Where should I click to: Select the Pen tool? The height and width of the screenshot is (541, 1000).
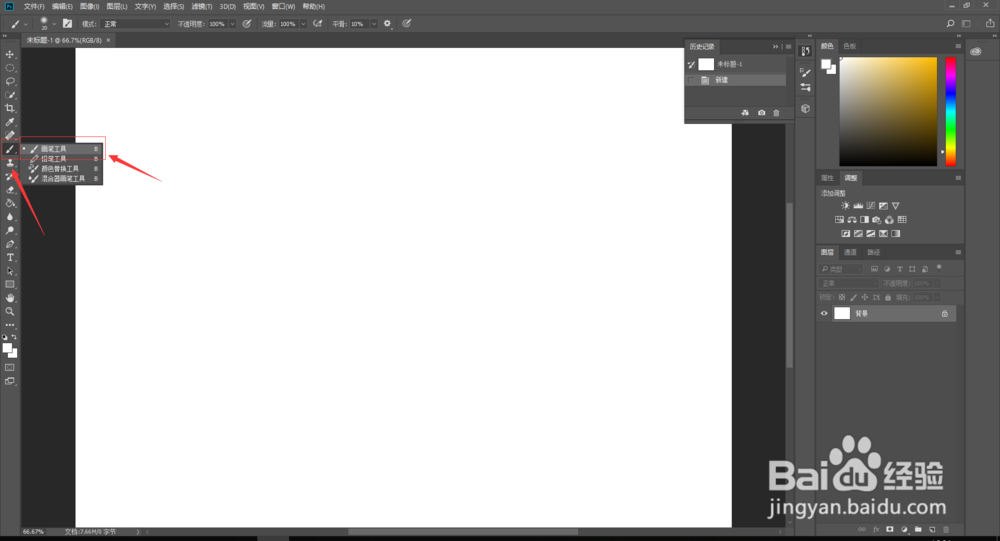pyautogui.click(x=10, y=244)
